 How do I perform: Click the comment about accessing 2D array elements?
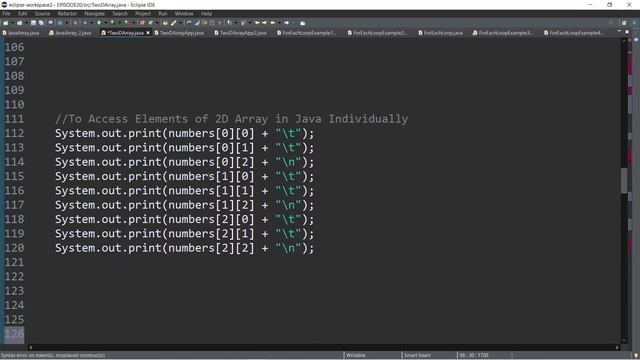(x=231, y=119)
